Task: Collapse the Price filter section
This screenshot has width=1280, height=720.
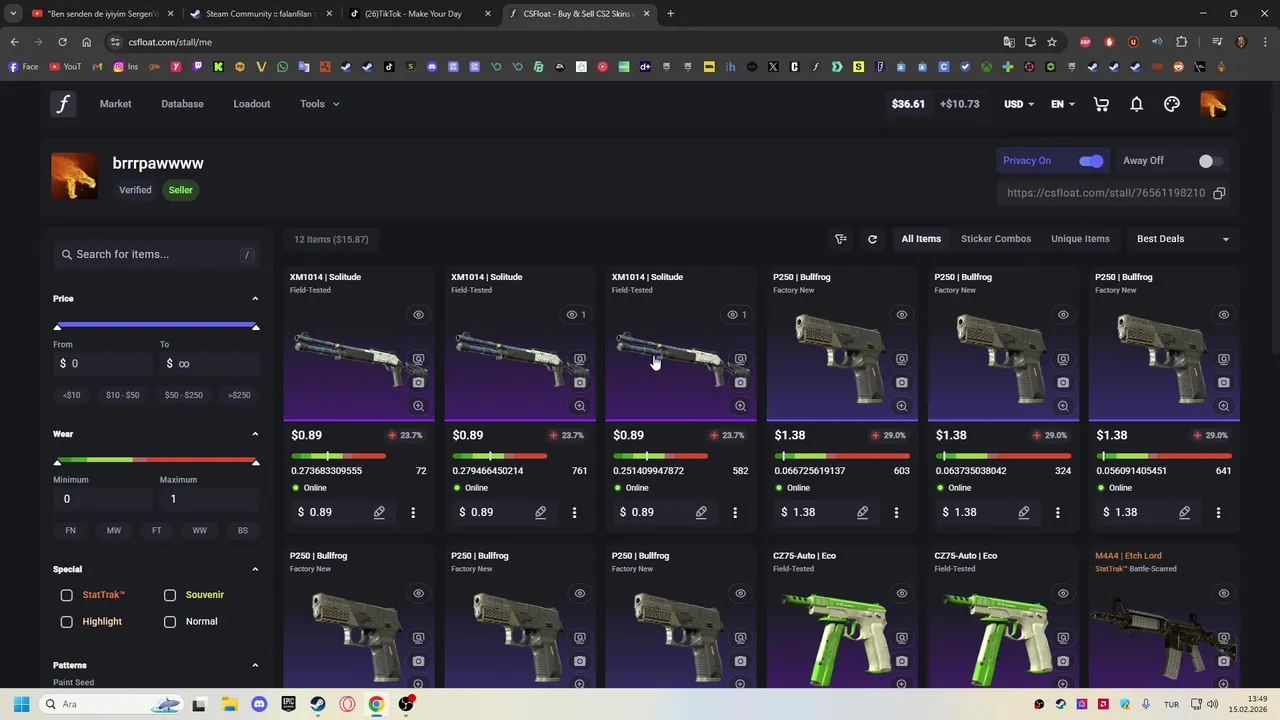Action: pyautogui.click(x=255, y=299)
